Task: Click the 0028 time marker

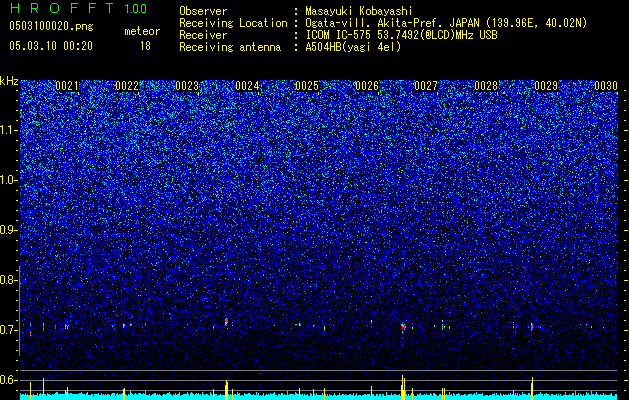Action: [x=486, y=86]
